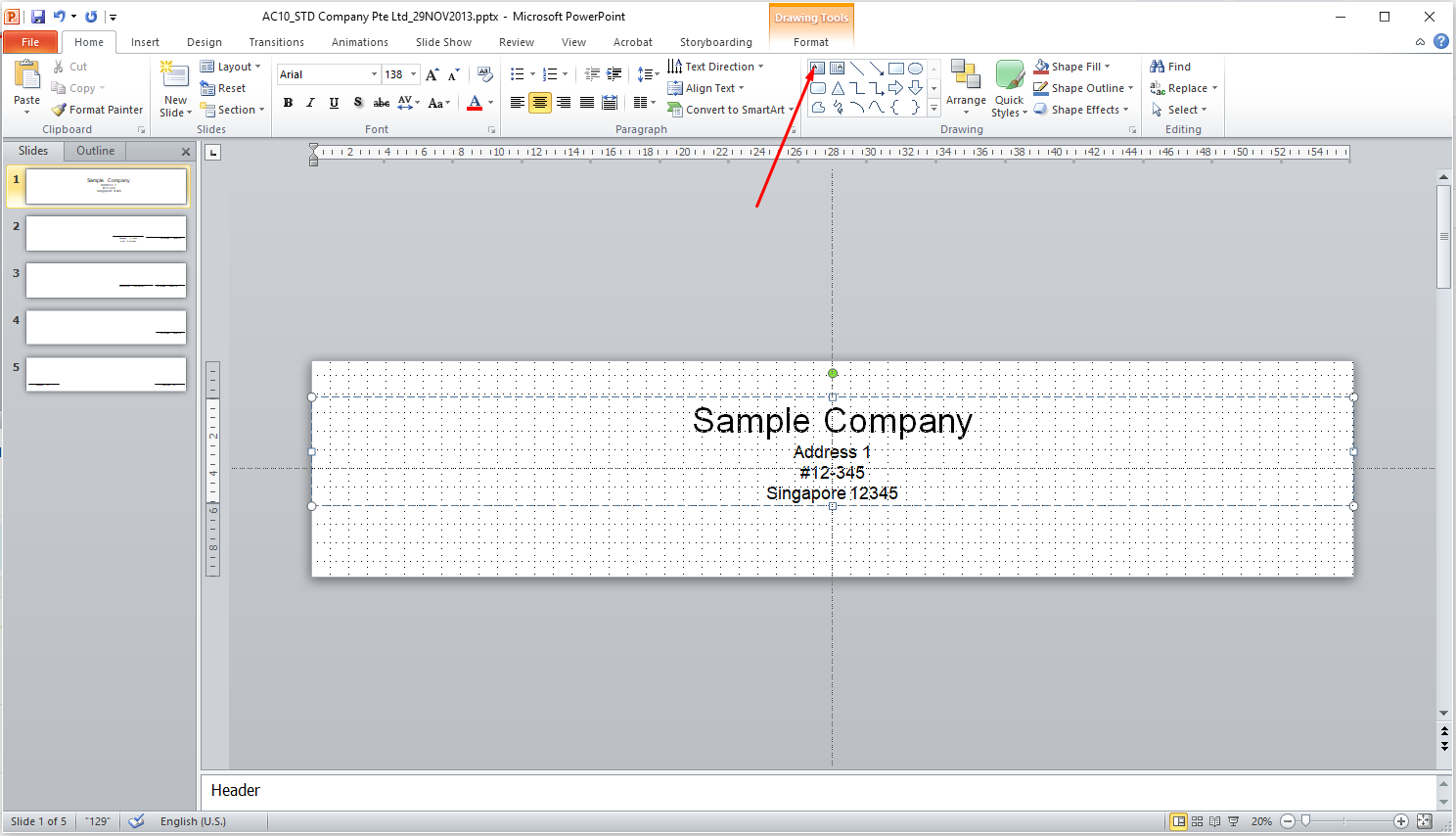The width and height of the screenshot is (1456, 836).
Task: Expand the Shape Effects menu
Action: coord(1082,110)
